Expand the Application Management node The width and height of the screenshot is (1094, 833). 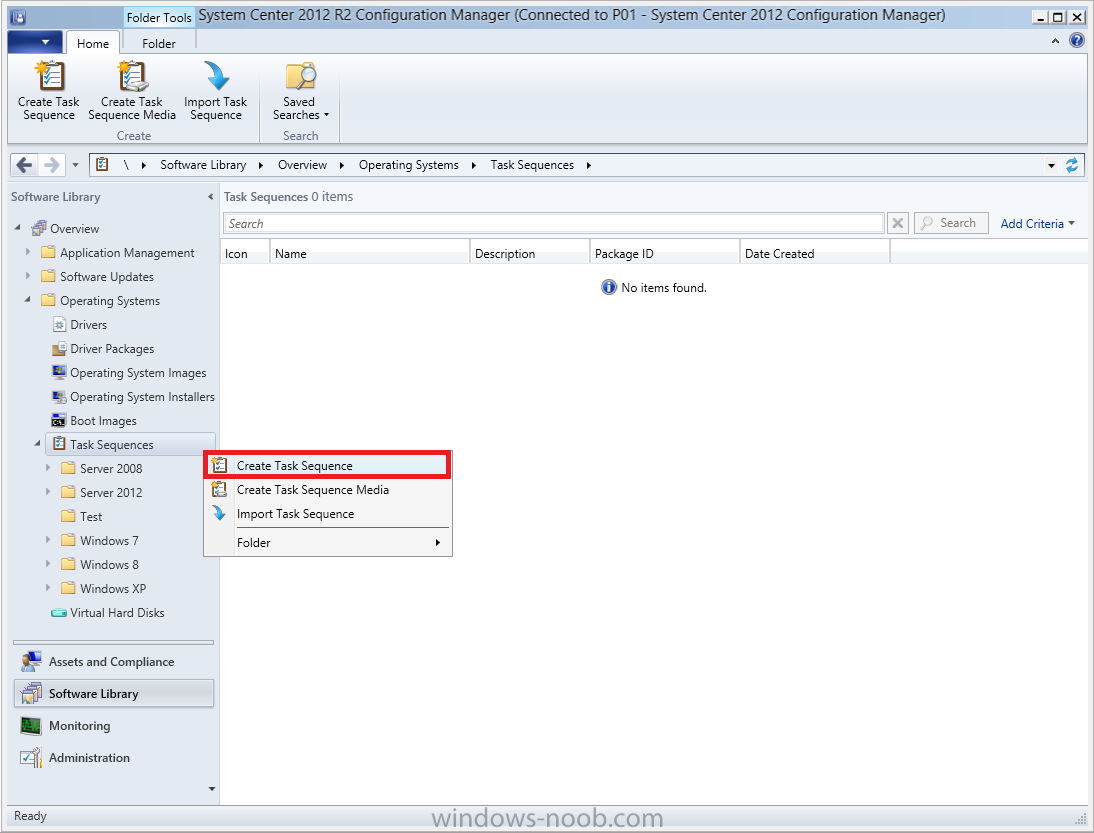tap(28, 251)
